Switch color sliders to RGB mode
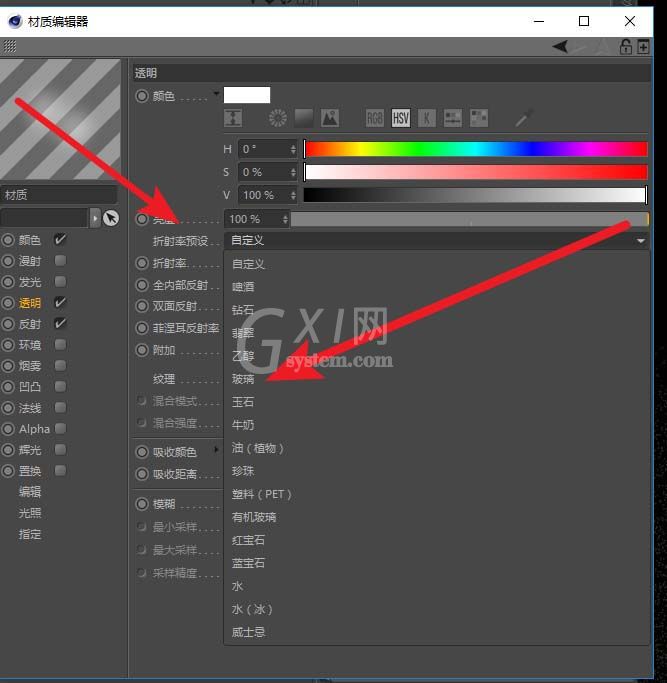667x683 pixels. [375, 118]
